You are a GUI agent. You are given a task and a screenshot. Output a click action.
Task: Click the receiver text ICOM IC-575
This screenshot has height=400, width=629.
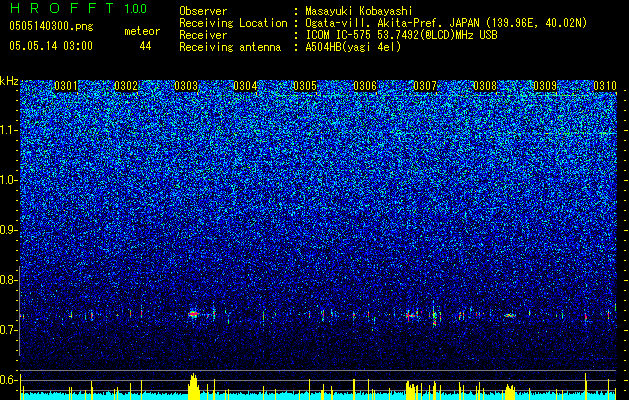(x=338, y=35)
